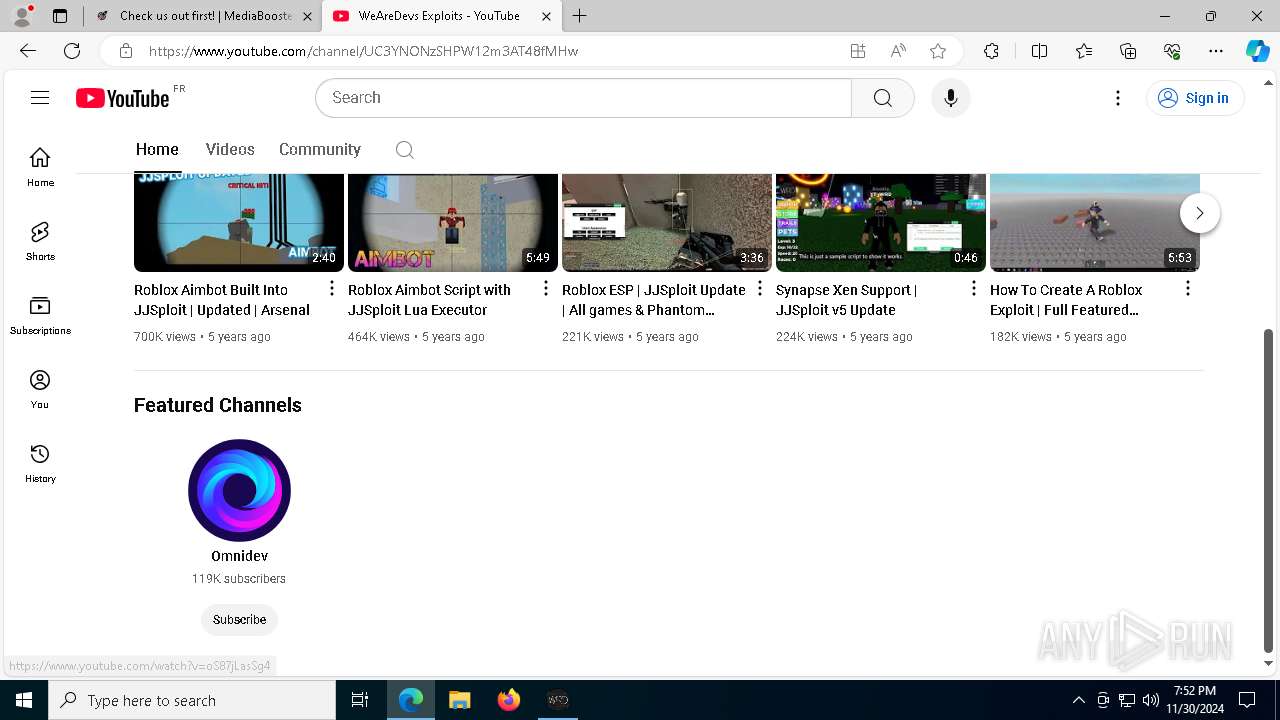Image resolution: width=1280 pixels, height=720 pixels.
Task: Focus the YouTube search field
Action: (x=583, y=98)
